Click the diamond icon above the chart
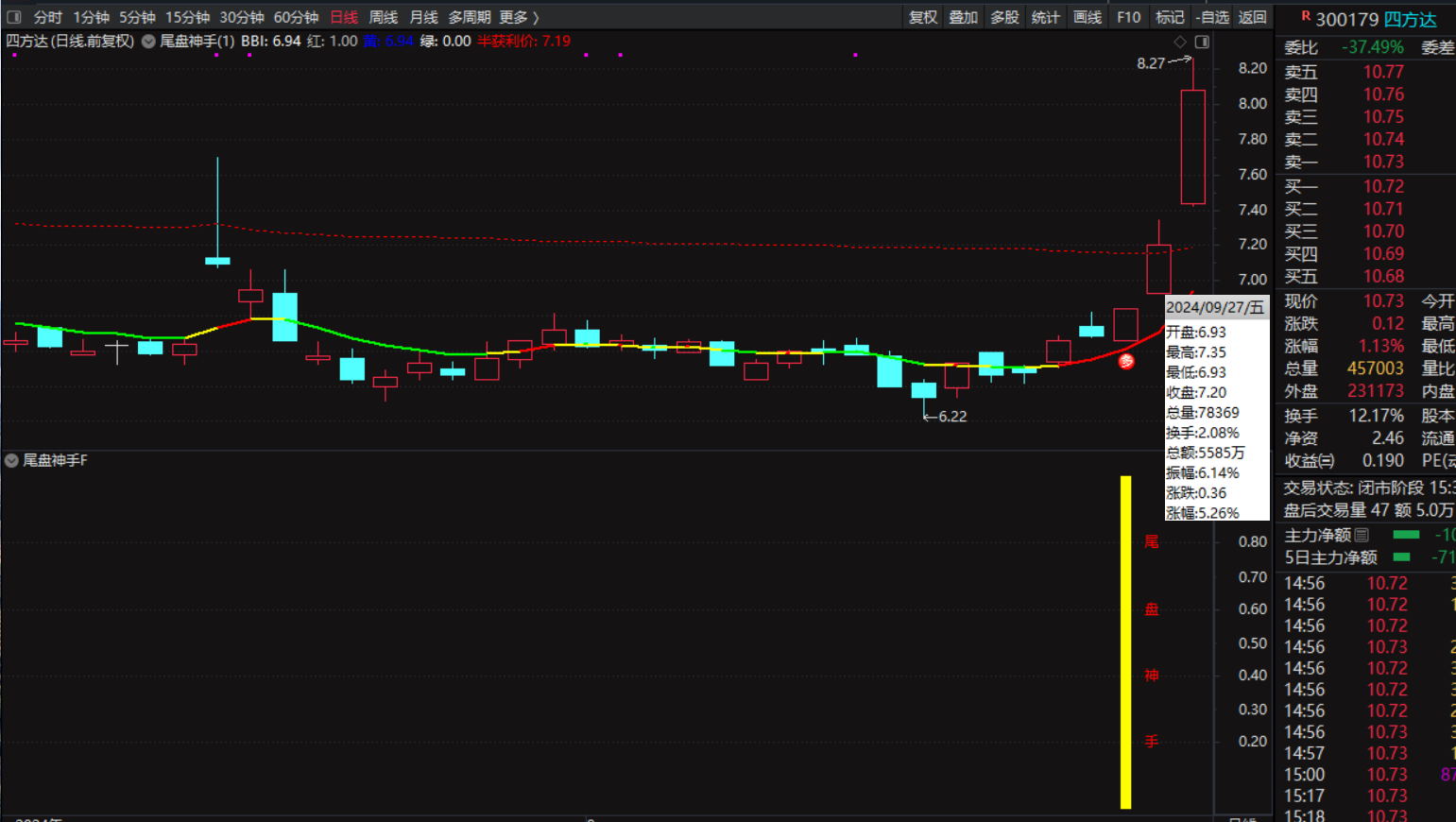The image size is (1456, 822). pyautogui.click(x=1180, y=42)
